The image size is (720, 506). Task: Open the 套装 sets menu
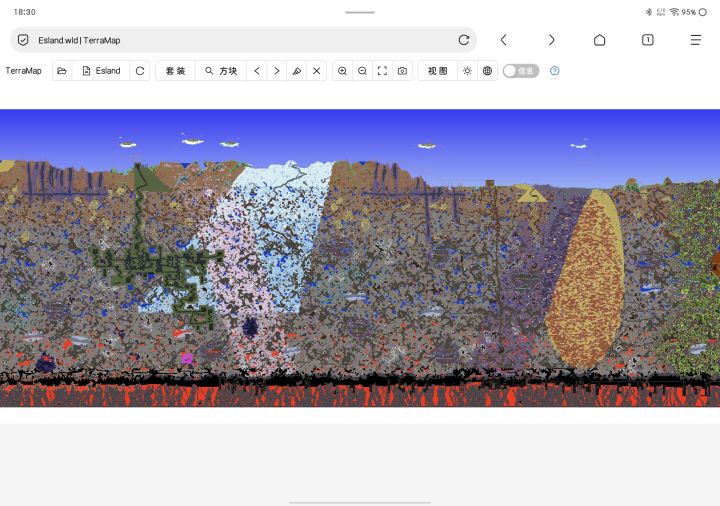click(175, 71)
